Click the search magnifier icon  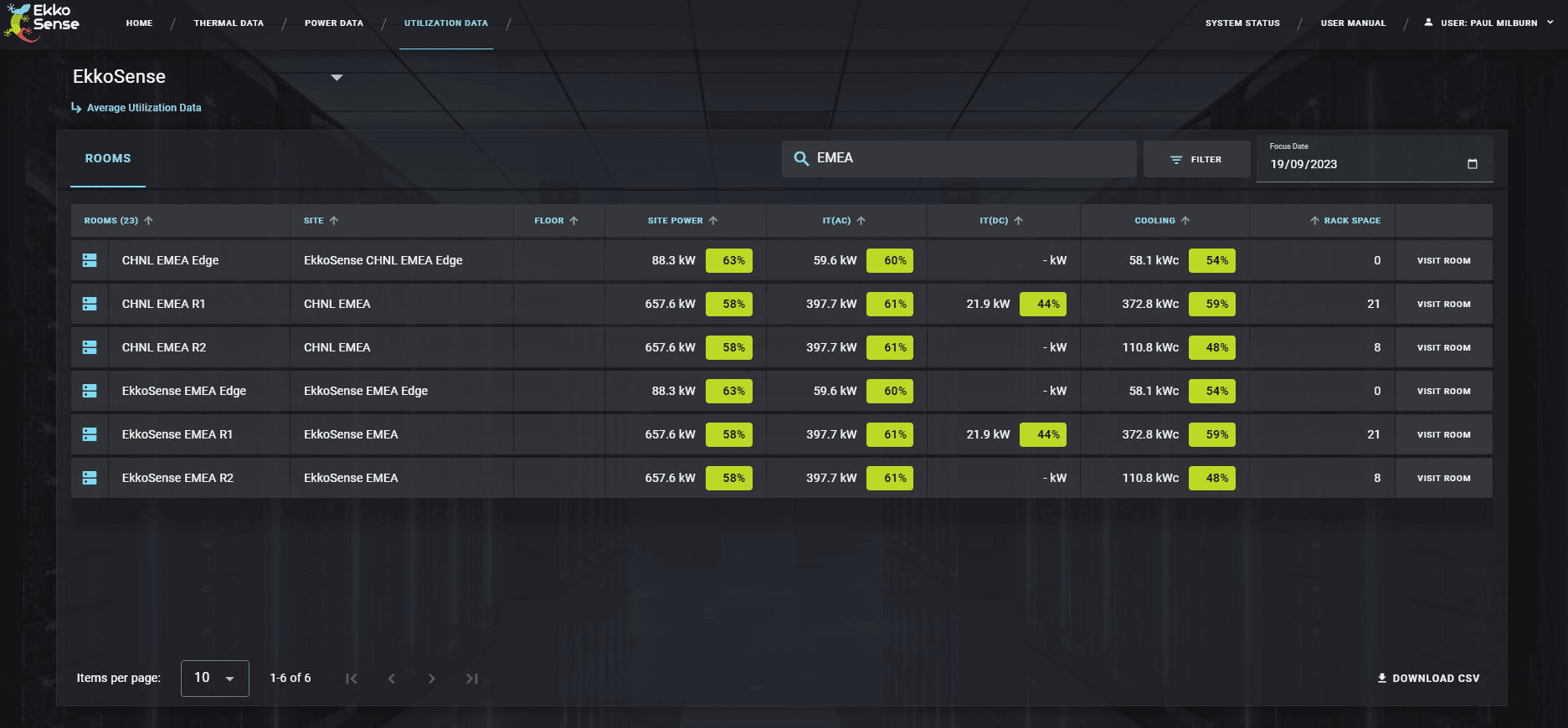801,158
